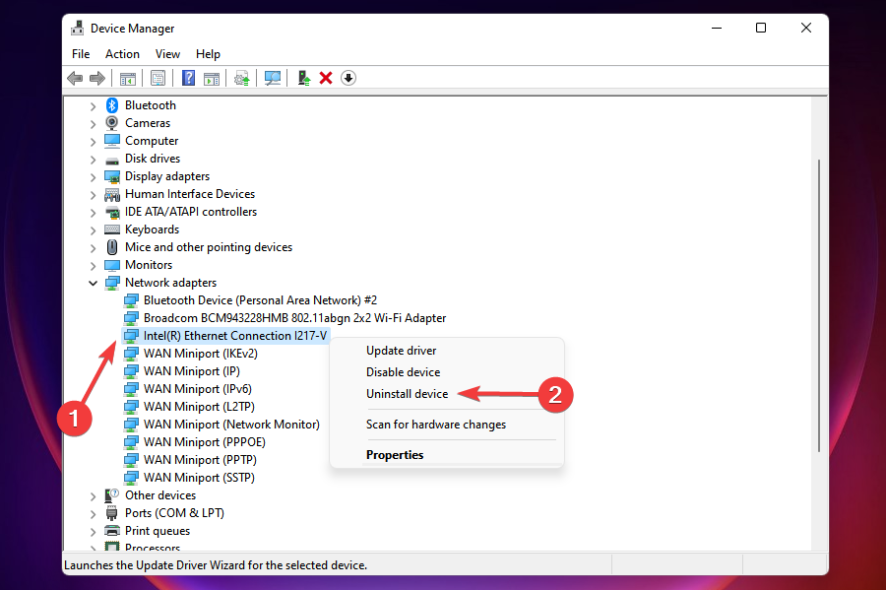Image resolution: width=886 pixels, height=590 pixels.
Task: Open device Properties using the toolbar icon
Action: pyautogui.click(x=157, y=77)
